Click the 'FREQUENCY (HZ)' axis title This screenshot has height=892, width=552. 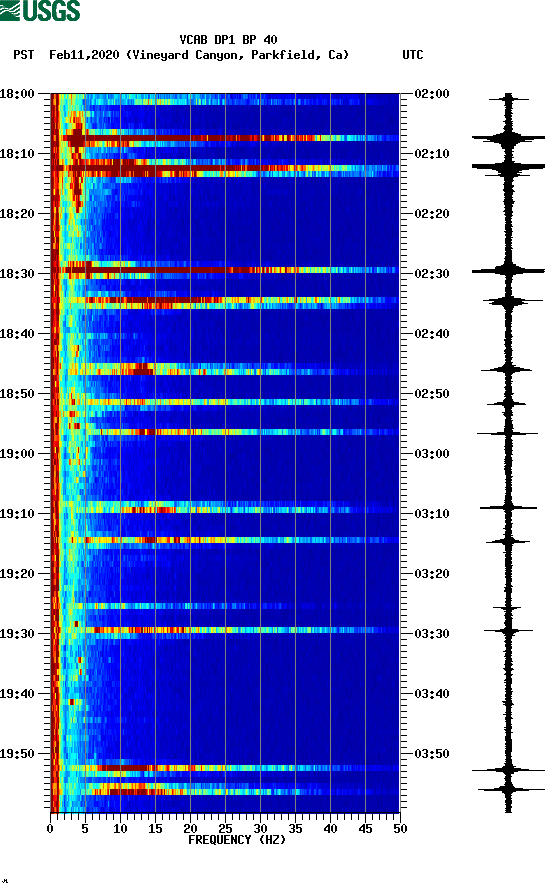[237, 840]
